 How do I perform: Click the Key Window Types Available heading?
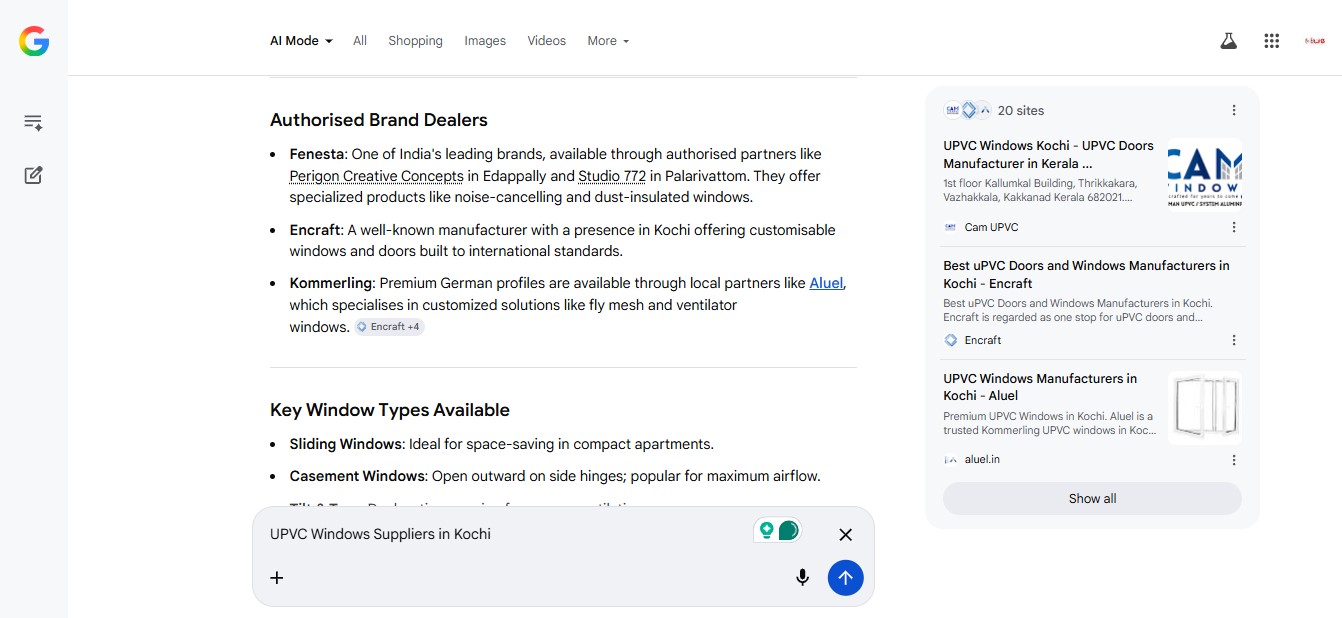click(390, 410)
